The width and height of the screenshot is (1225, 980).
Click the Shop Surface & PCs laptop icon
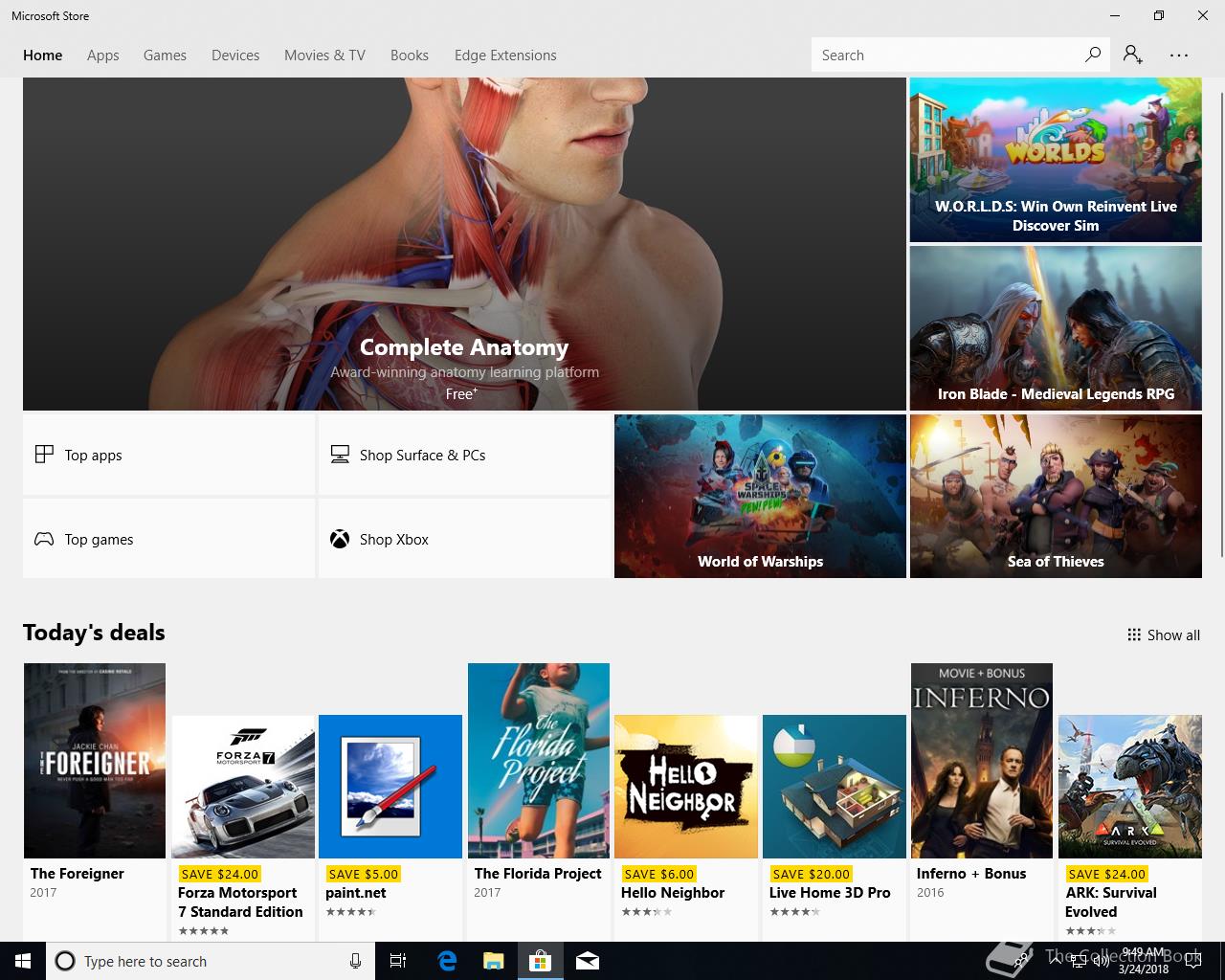(x=340, y=455)
